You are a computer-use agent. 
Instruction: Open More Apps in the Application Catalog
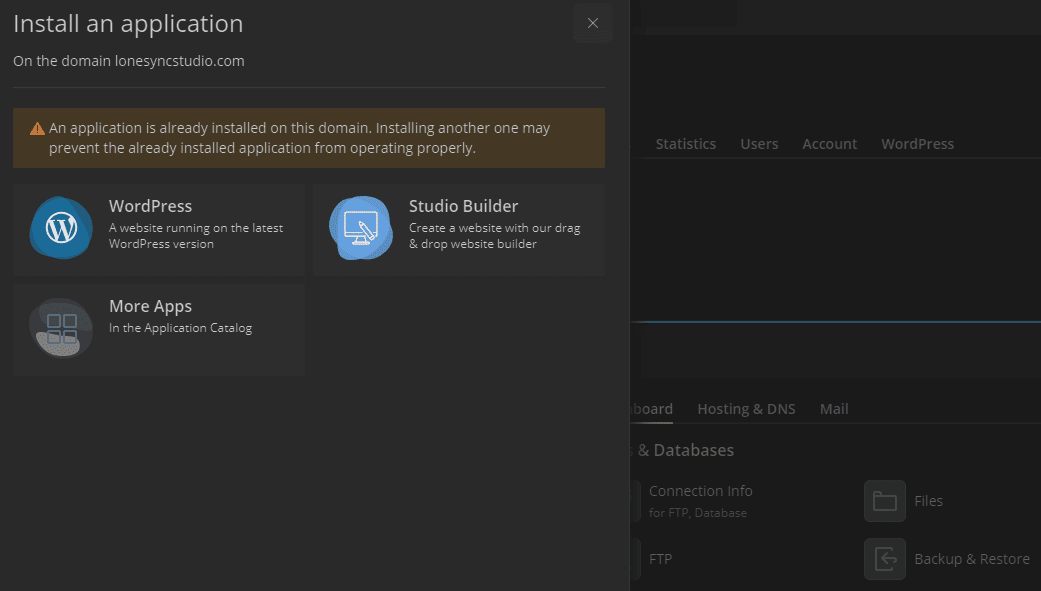pos(150,307)
